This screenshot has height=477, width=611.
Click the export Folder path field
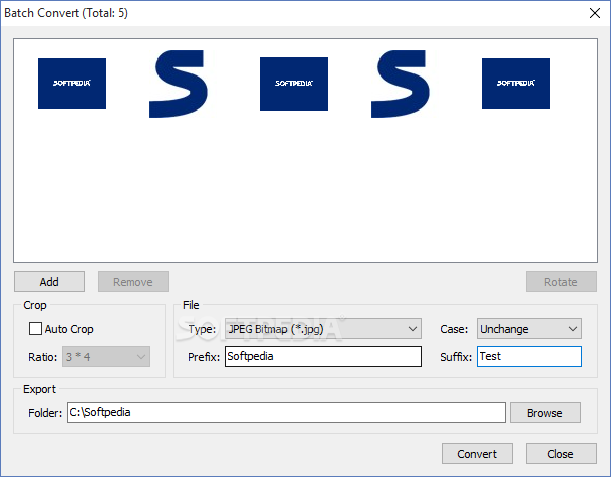tap(286, 413)
